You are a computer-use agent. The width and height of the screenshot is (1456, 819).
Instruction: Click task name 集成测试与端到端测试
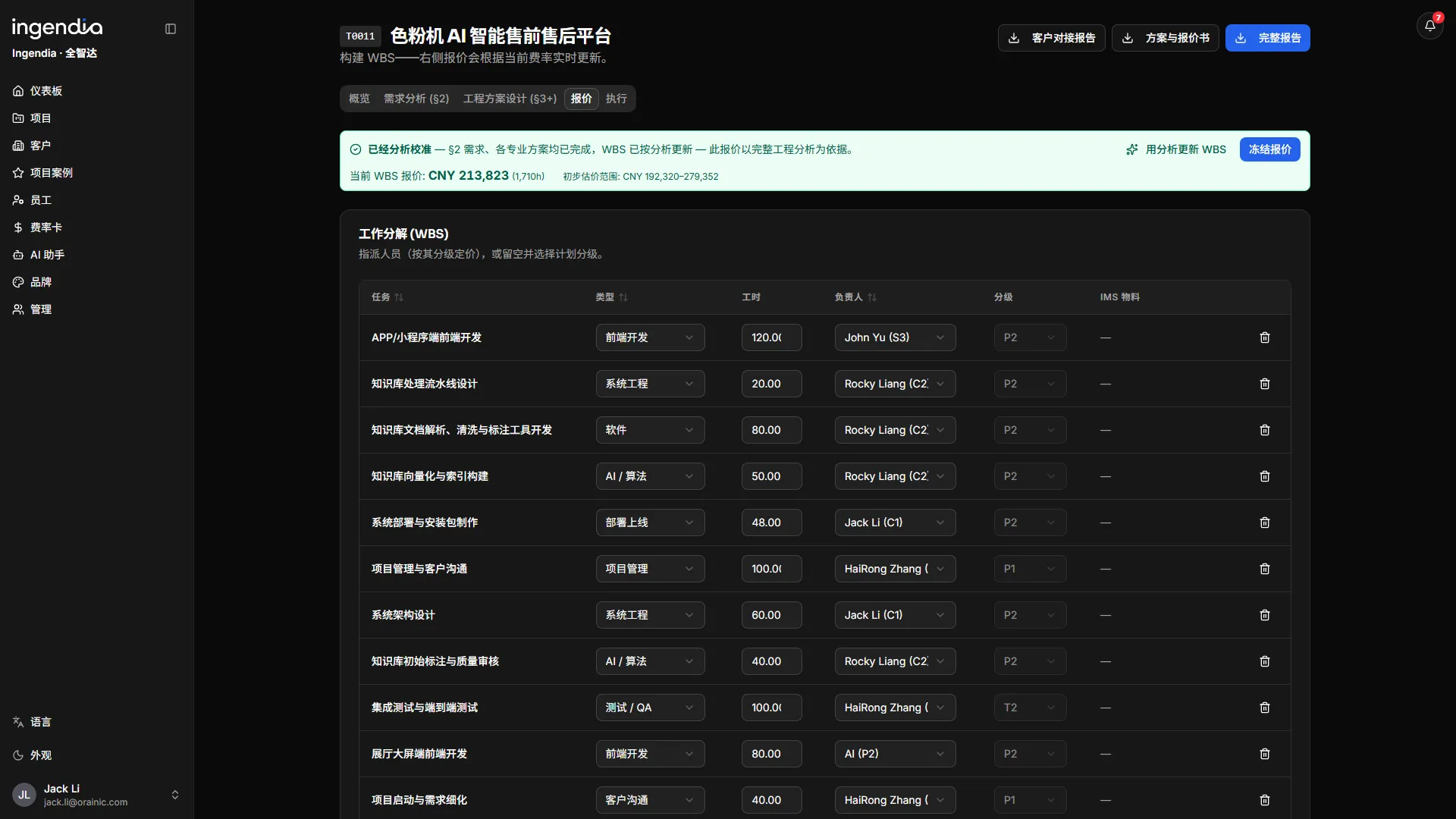424,708
